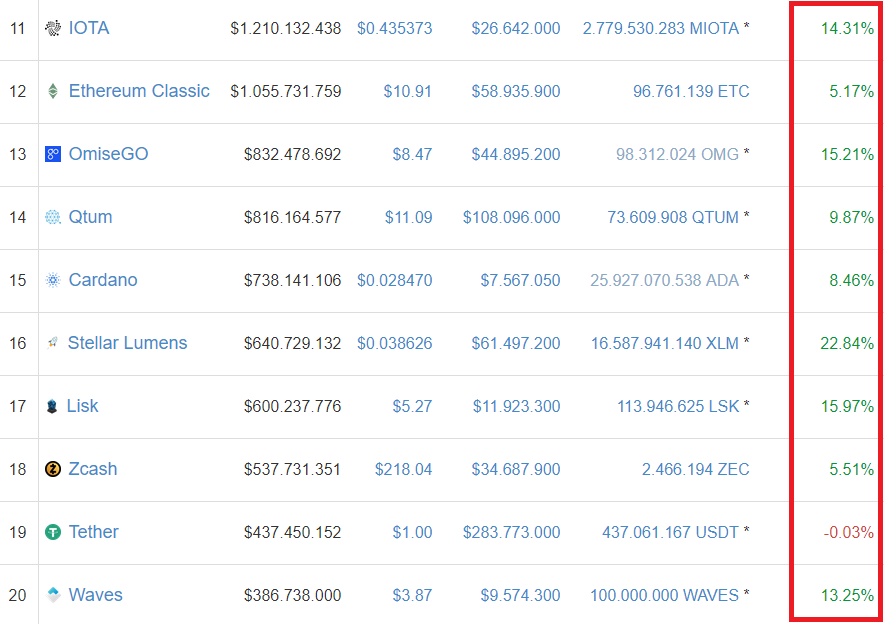
Task: Click the Waves logo icon
Action: pyautogui.click(x=53, y=595)
